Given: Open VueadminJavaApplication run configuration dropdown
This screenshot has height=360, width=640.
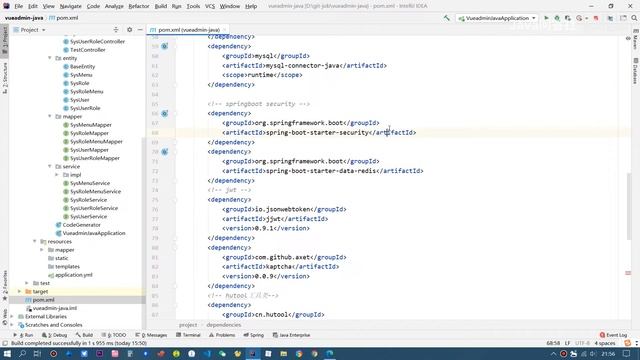Looking at the screenshot, I should point(498,18).
